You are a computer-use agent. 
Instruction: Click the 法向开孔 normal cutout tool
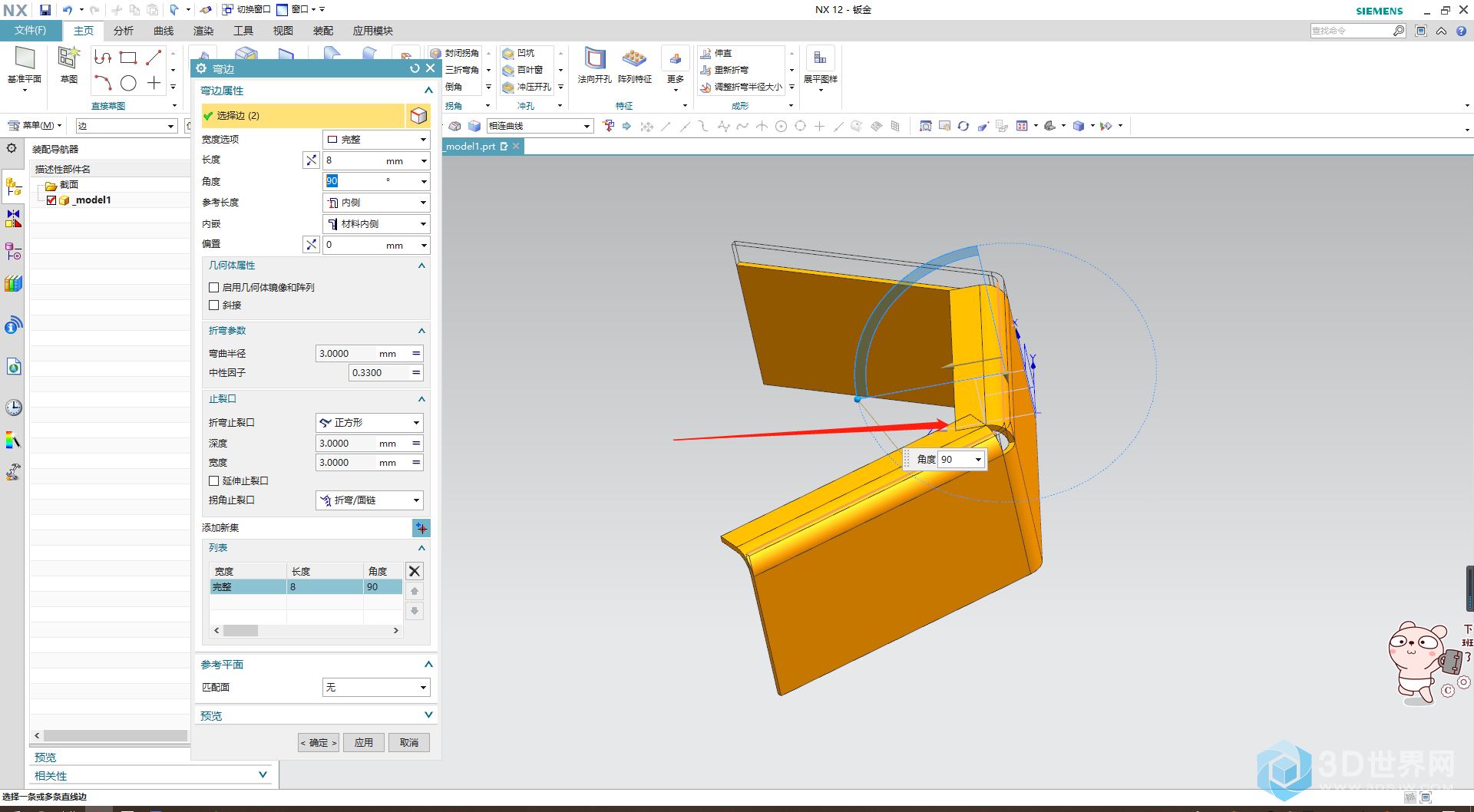(x=594, y=66)
